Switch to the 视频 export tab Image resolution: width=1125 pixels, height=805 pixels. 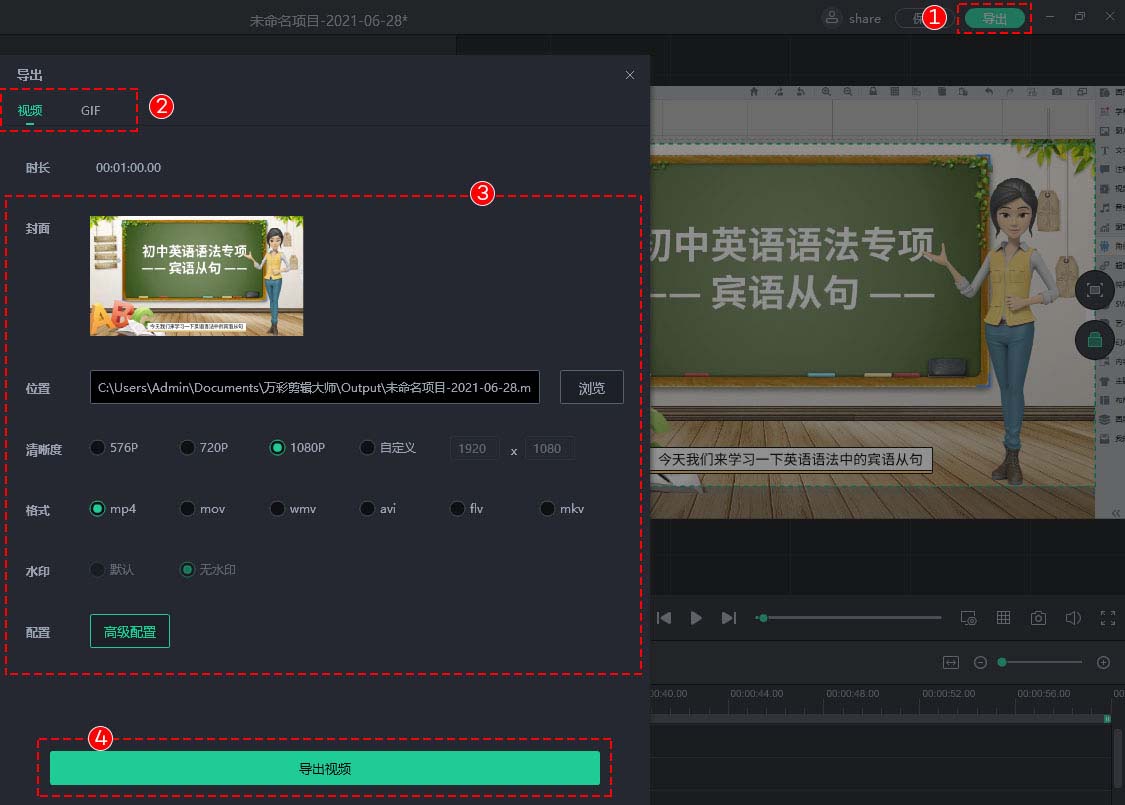30,110
